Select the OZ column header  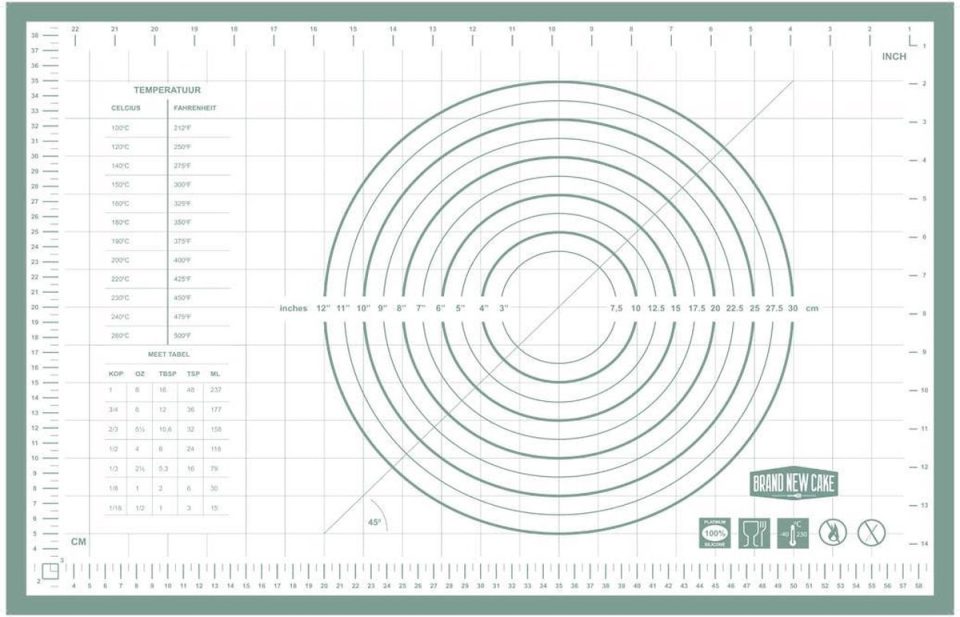140,373
